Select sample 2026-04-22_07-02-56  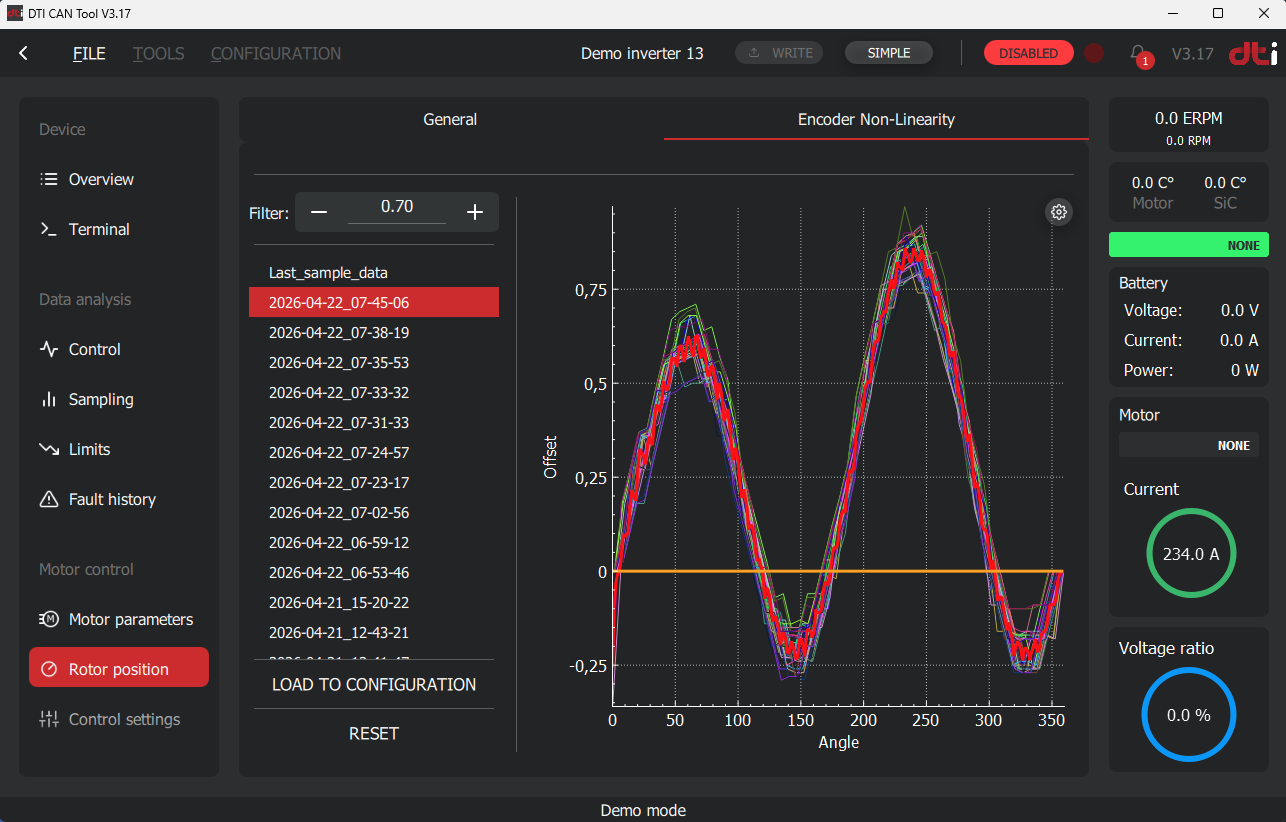374,512
